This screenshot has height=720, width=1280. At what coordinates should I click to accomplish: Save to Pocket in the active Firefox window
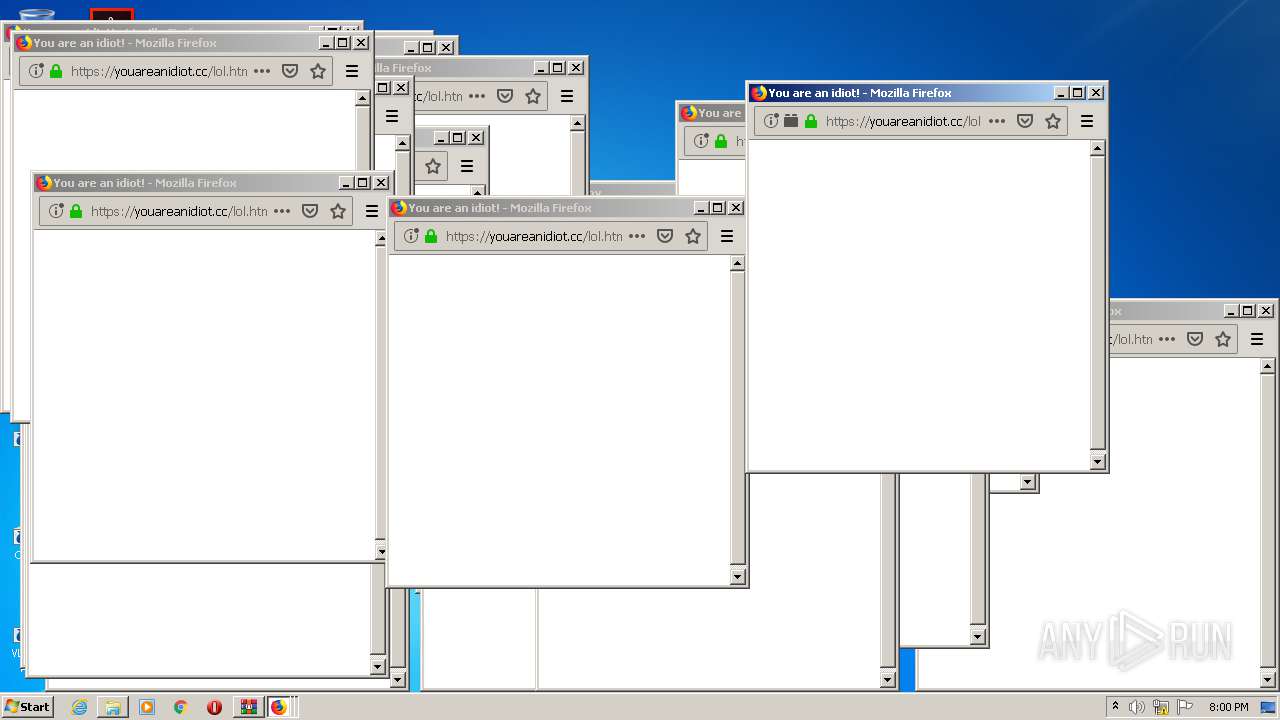(1025, 121)
